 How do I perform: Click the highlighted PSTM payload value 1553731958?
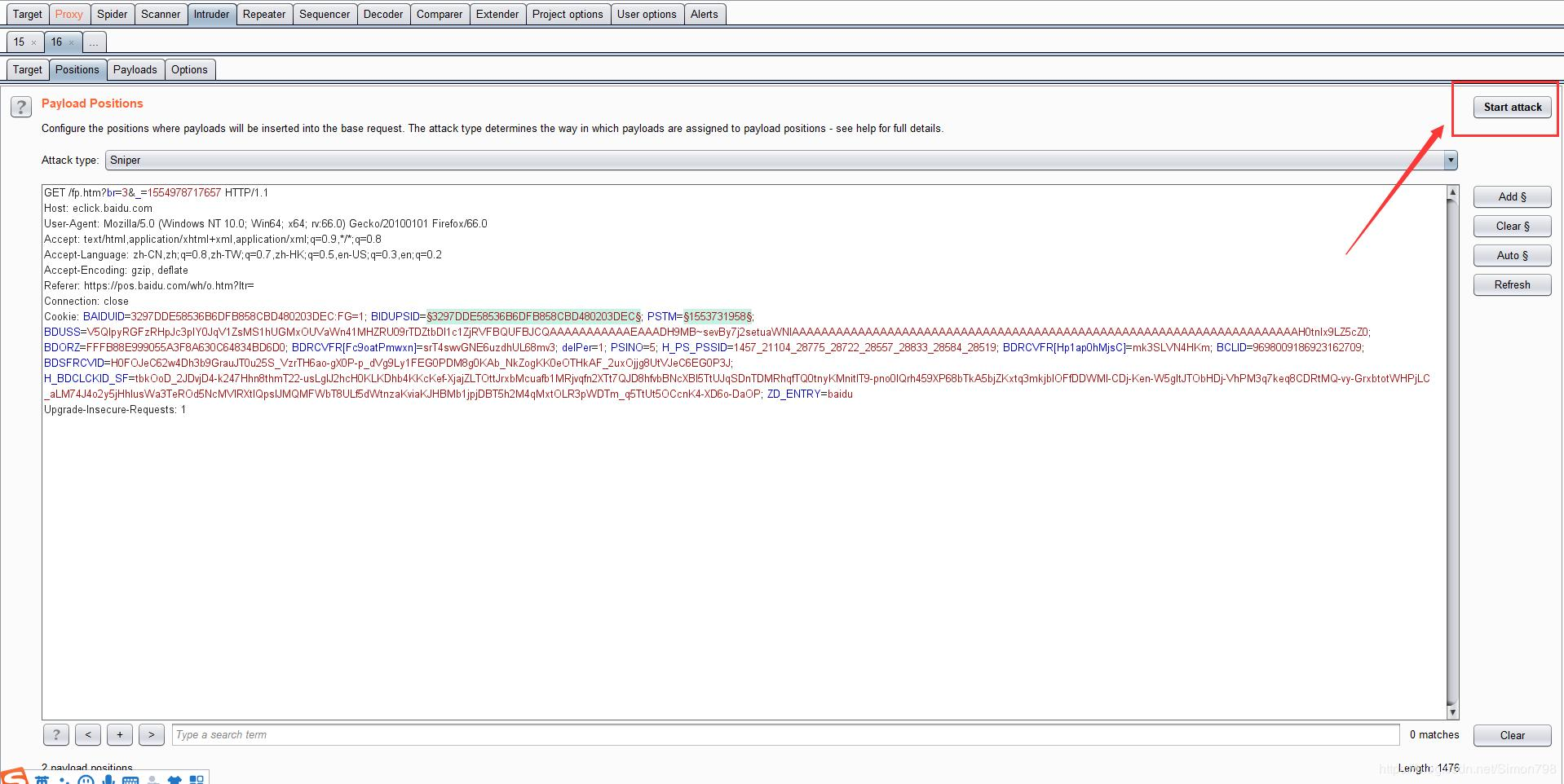(718, 316)
